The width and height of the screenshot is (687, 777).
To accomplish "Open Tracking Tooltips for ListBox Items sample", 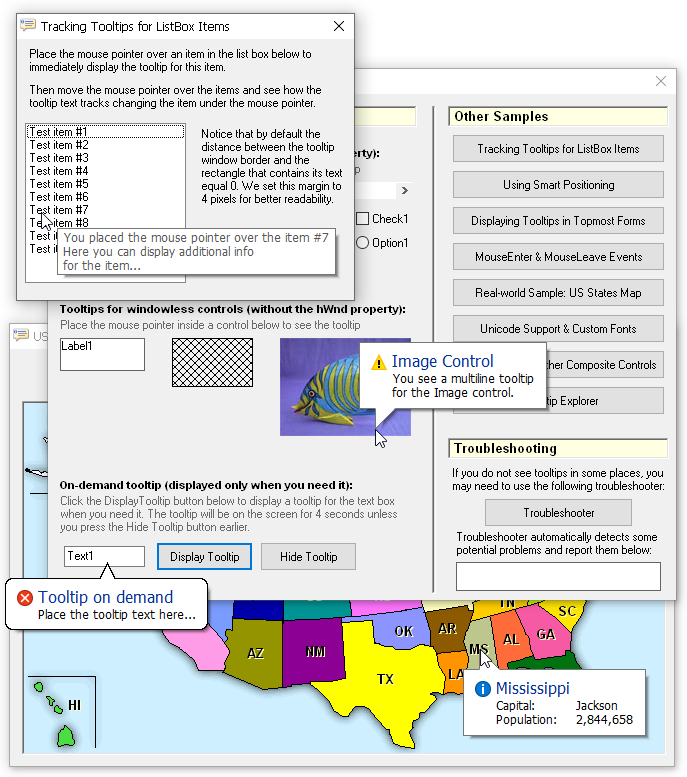I will coord(558,149).
